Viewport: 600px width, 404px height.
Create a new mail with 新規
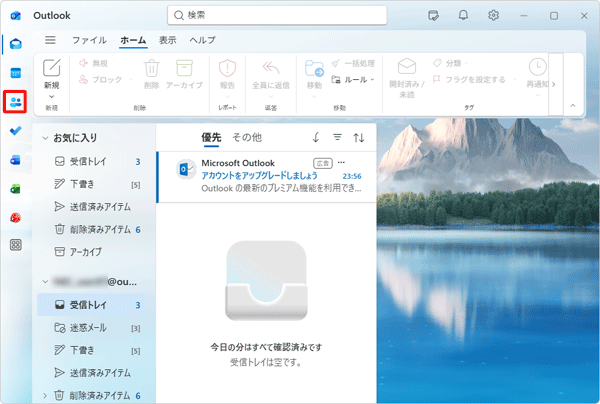tap(51, 74)
